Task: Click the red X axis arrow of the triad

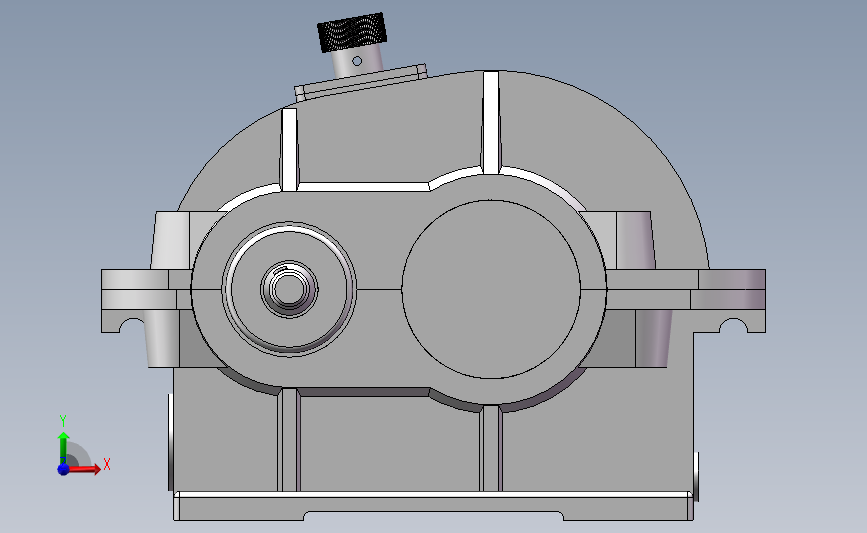Action: tap(86, 469)
